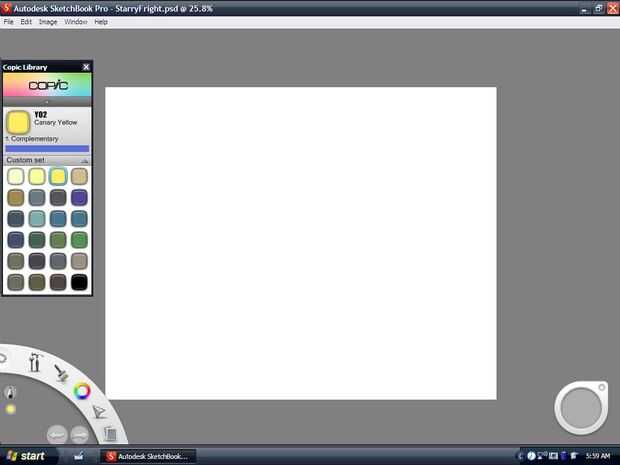Image resolution: width=620 pixels, height=465 pixels.
Task: Open the Brush palette lagoon icon
Action: (61, 372)
